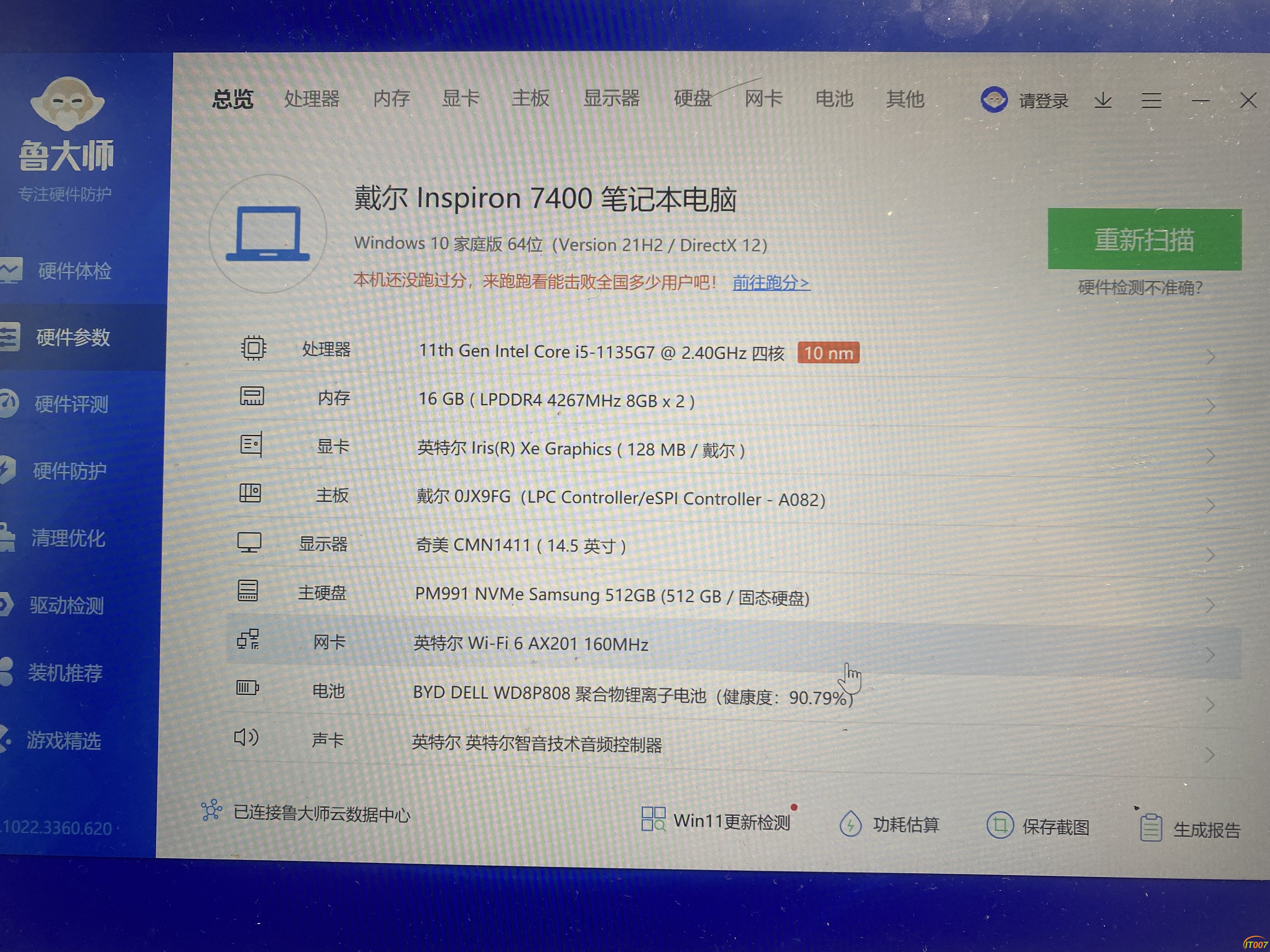Switch to the 电池 tab
Image resolution: width=1270 pixels, height=952 pixels.
[834, 99]
